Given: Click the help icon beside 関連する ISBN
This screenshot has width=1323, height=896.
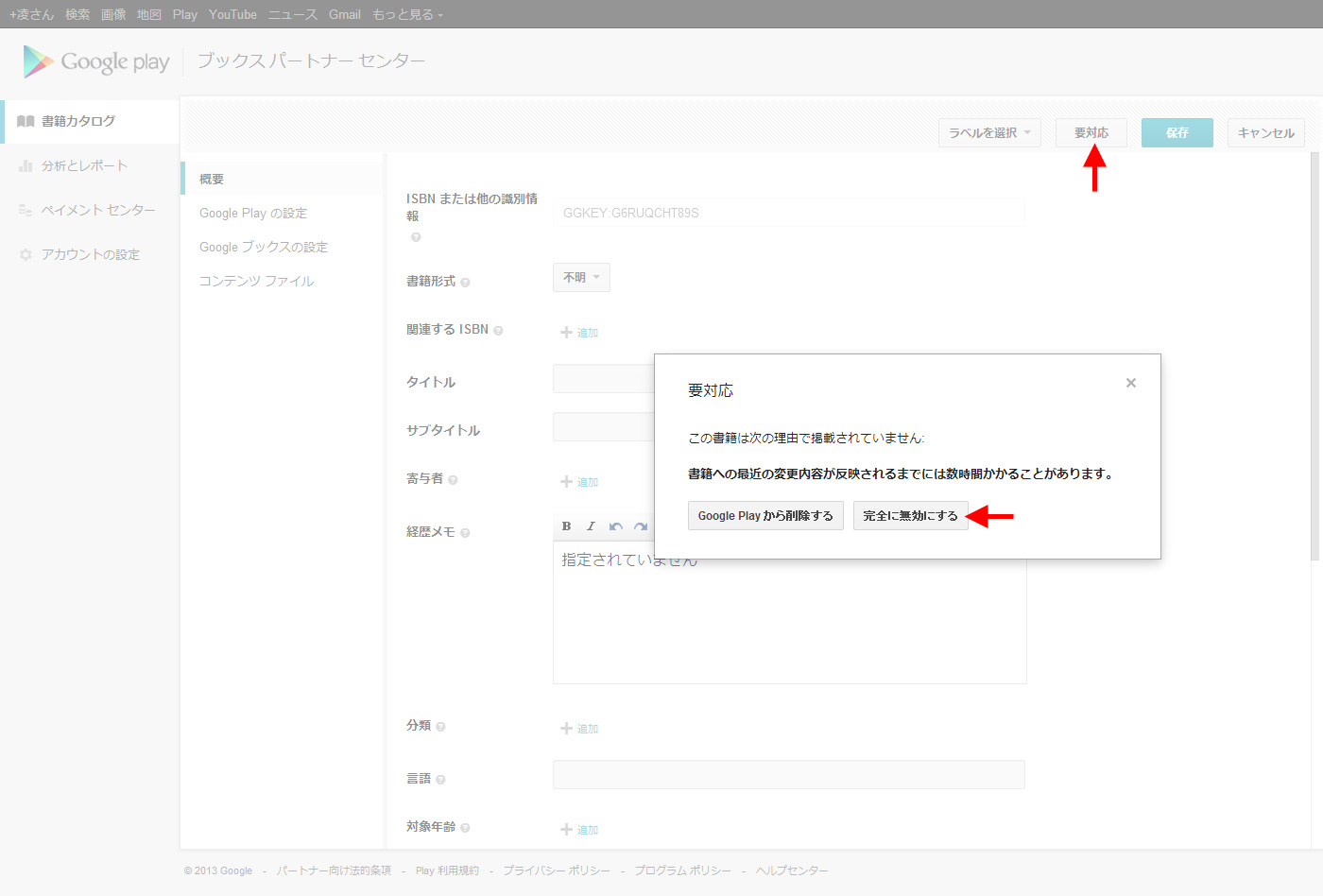Looking at the screenshot, I should [498, 331].
